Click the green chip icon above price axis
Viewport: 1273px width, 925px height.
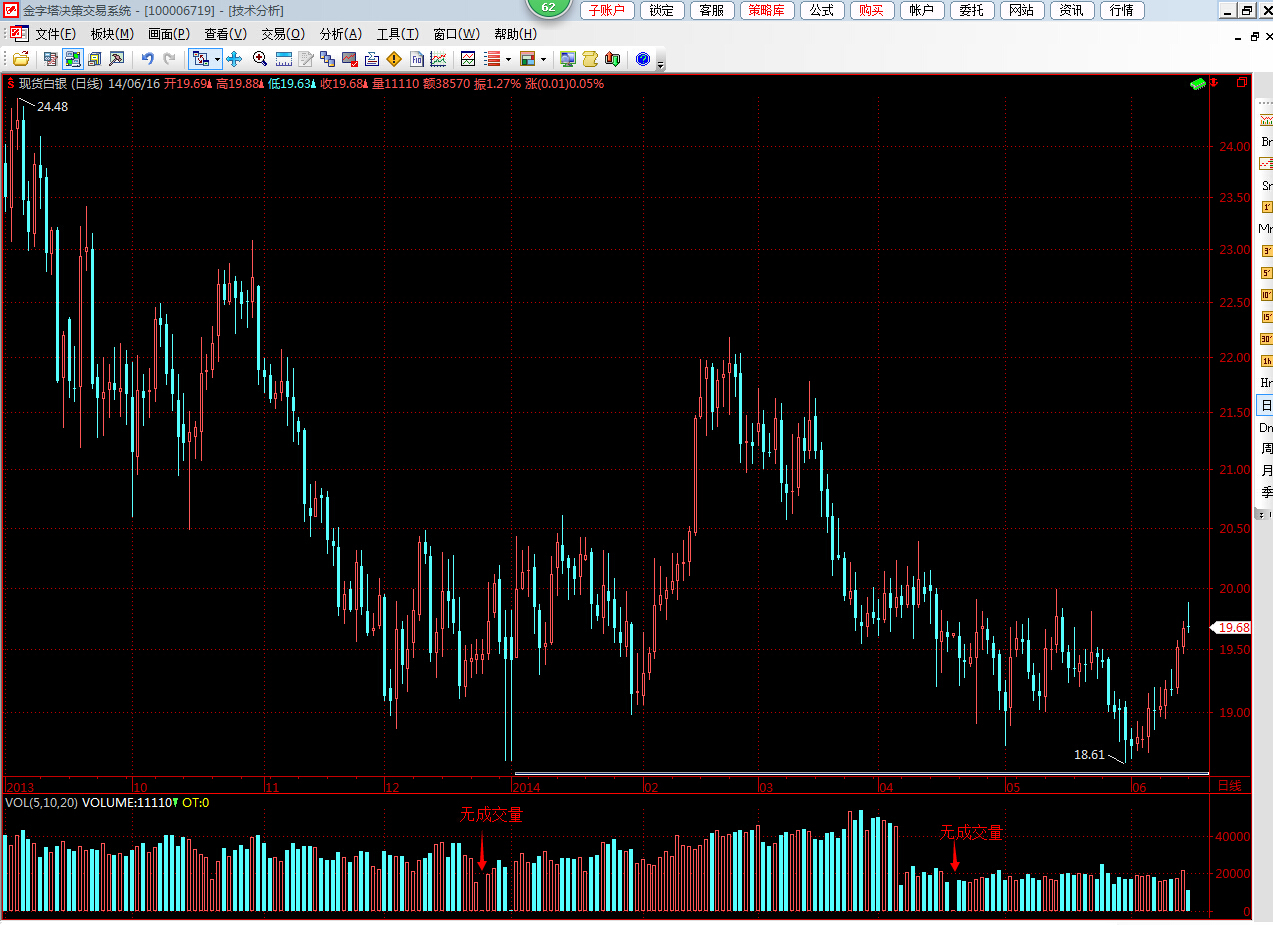point(1197,84)
